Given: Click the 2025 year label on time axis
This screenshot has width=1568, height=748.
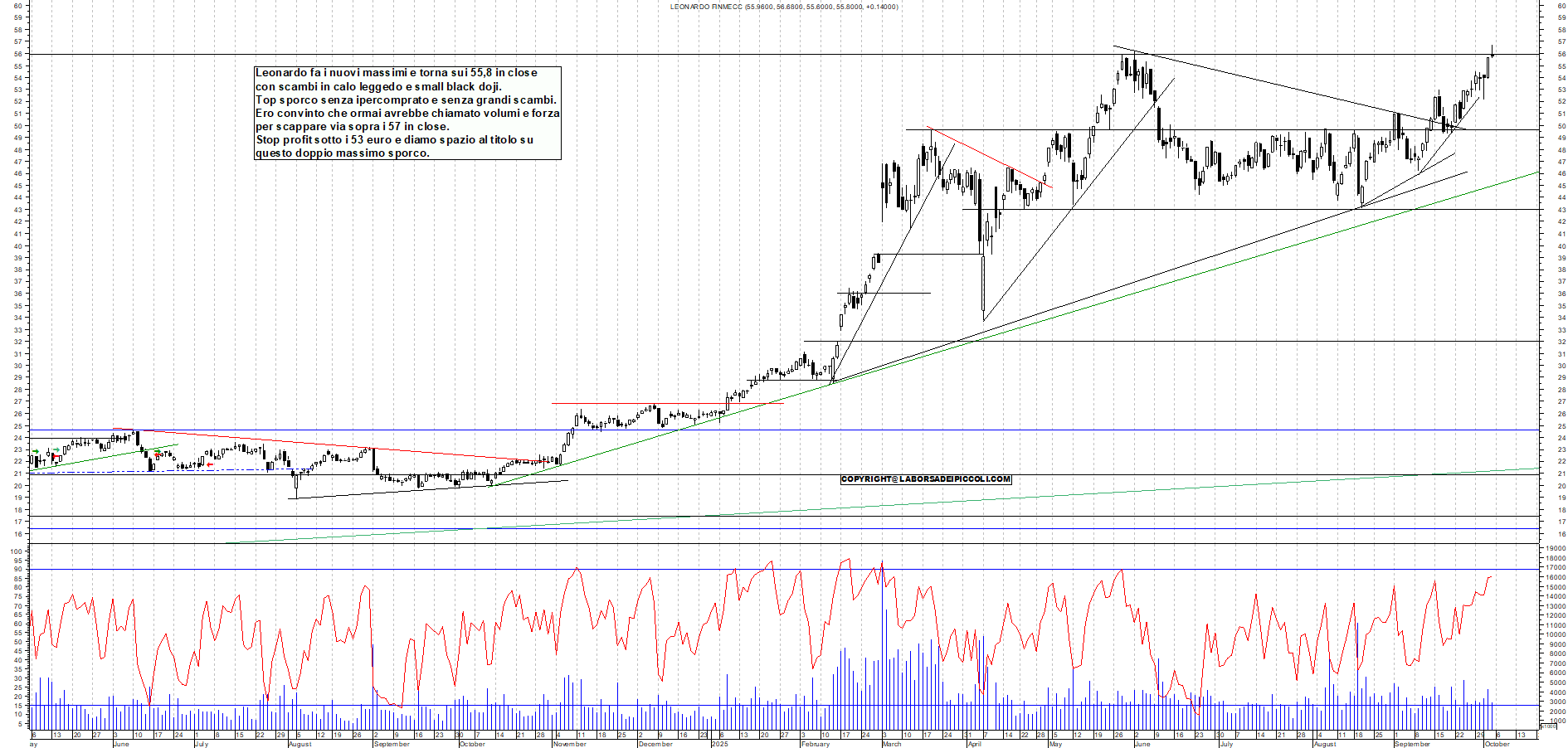Looking at the screenshot, I should pos(719,744).
